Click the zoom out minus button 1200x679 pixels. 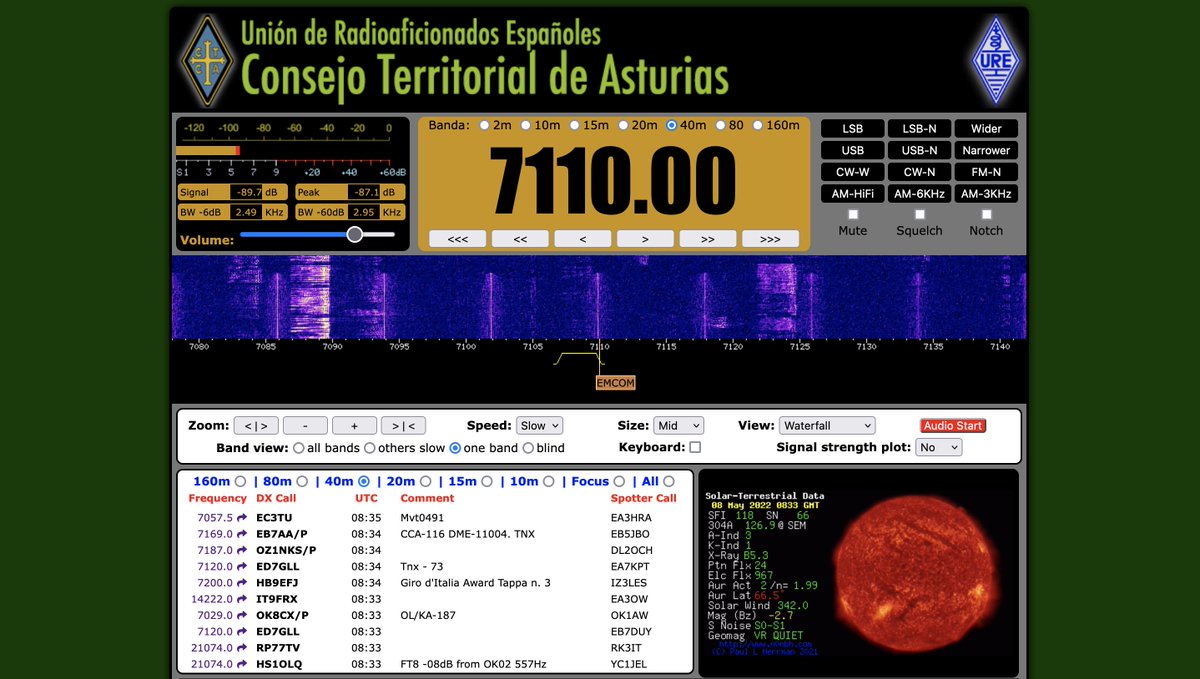(305, 425)
